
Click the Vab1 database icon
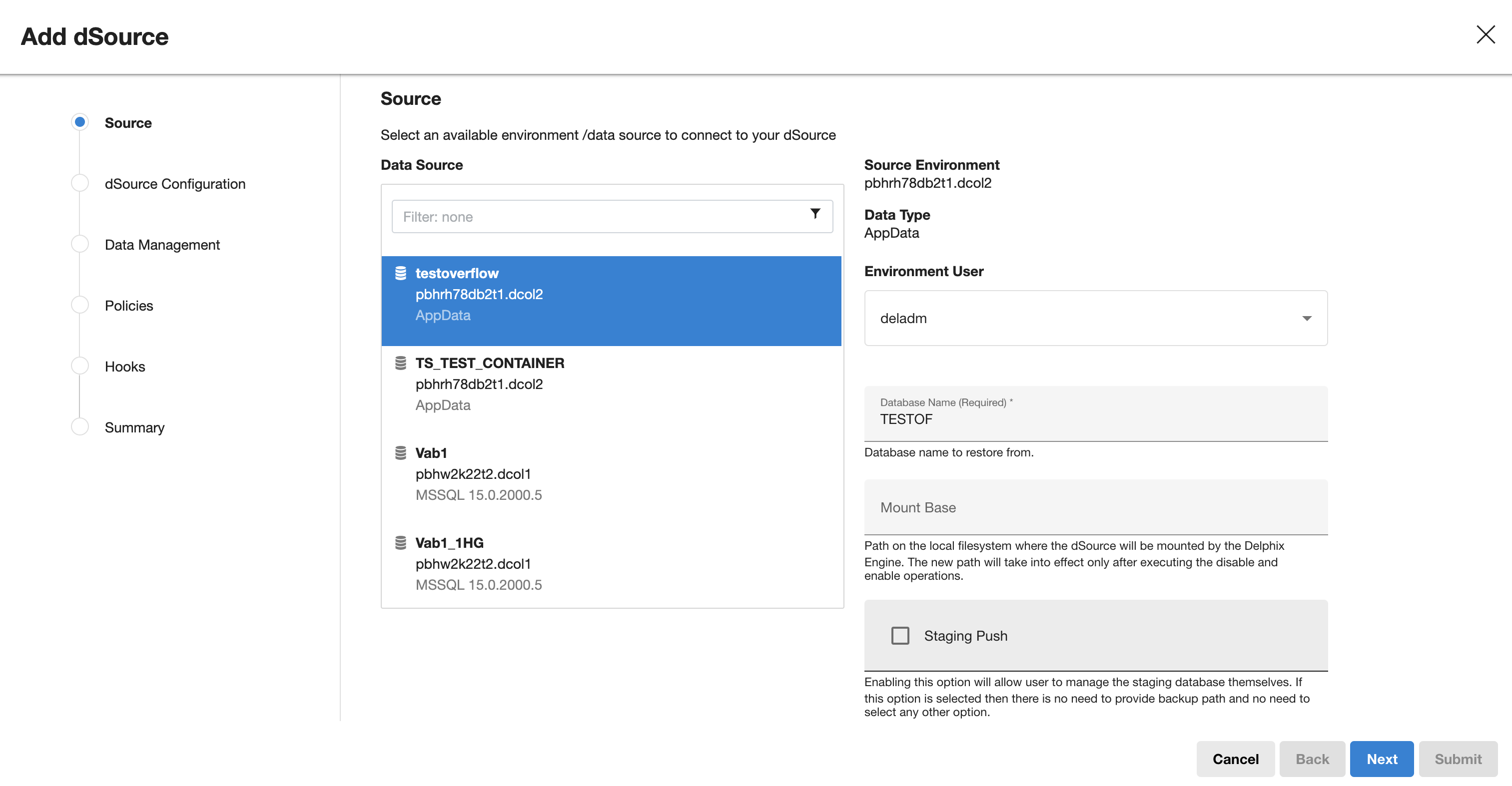coord(400,453)
